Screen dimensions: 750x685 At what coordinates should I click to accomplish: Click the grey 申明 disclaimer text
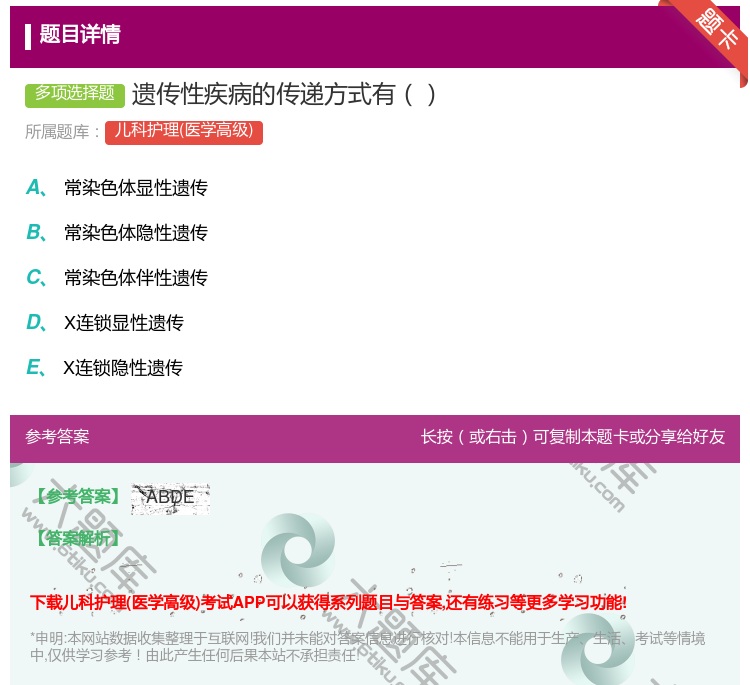(x=367, y=646)
